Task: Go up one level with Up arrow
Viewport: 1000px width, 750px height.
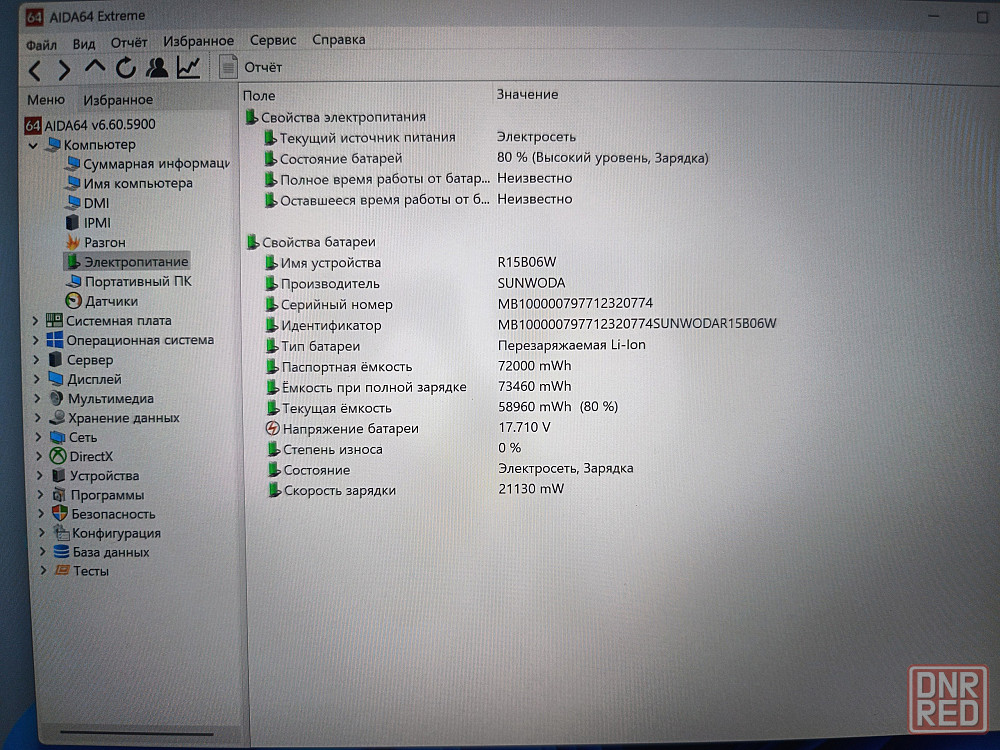Action: click(94, 66)
